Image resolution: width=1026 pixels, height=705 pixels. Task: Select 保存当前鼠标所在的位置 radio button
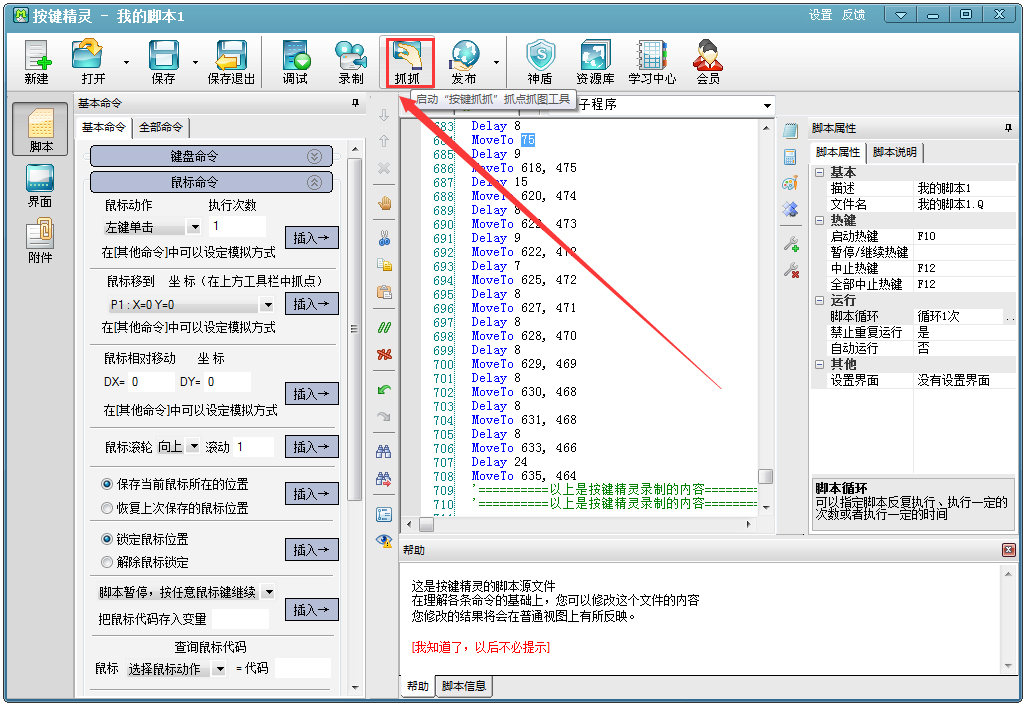[107, 484]
